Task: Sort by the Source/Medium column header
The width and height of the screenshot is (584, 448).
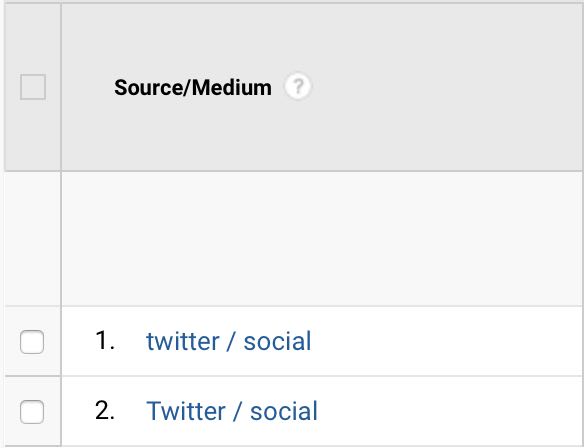Action: (x=193, y=88)
